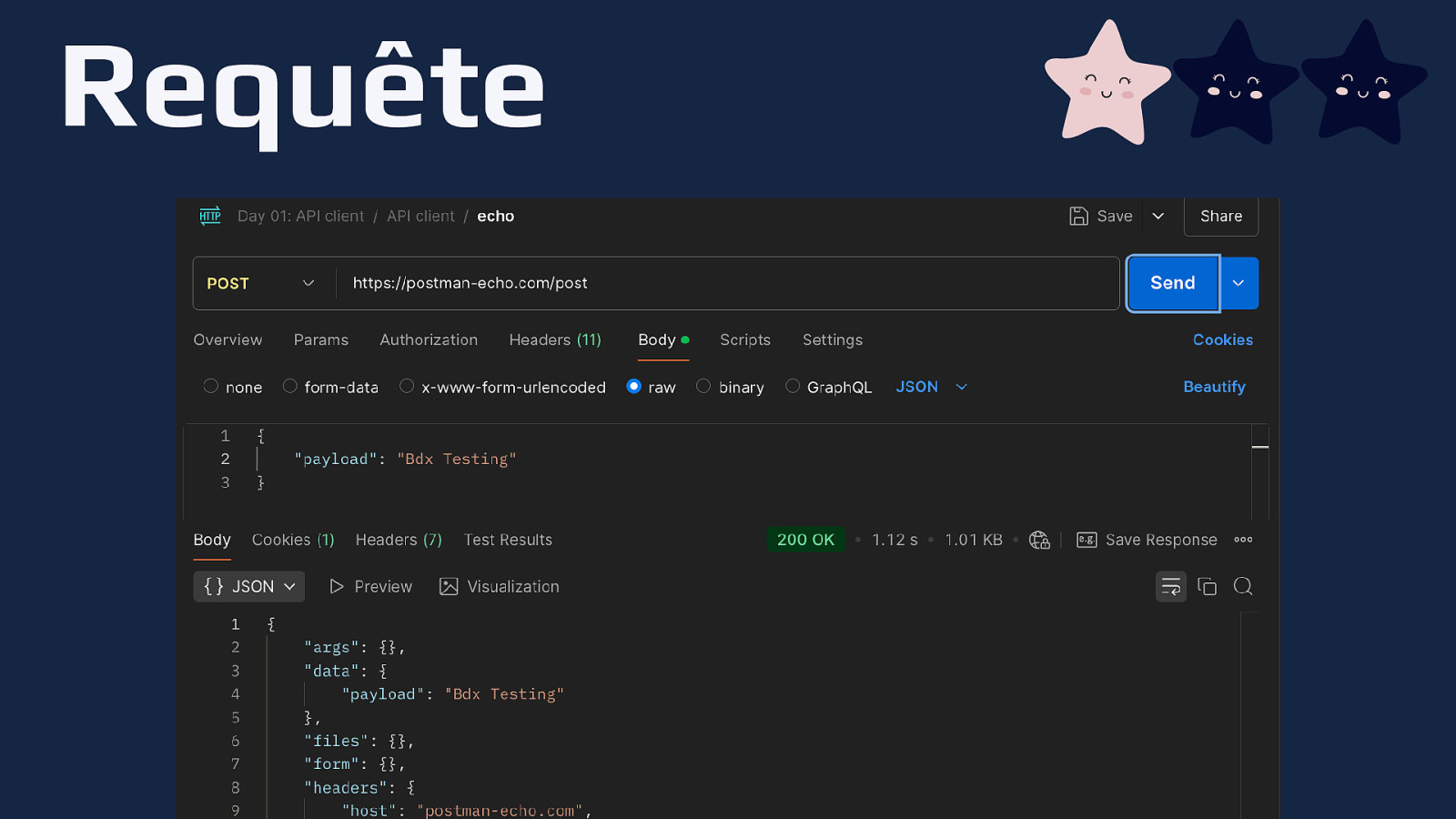Switch to the Headers (11) tab
Image resolution: width=1456 pixels, height=819 pixels.
pyautogui.click(x=555, y=339)
